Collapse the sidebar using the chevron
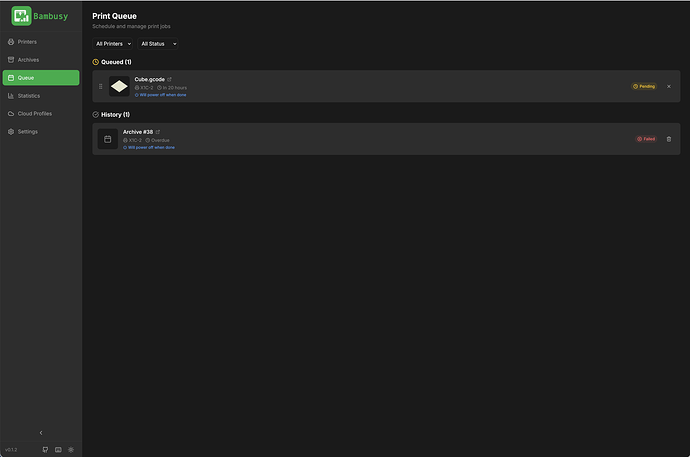Viewport: 690px width, 457px height. [41, 433]
